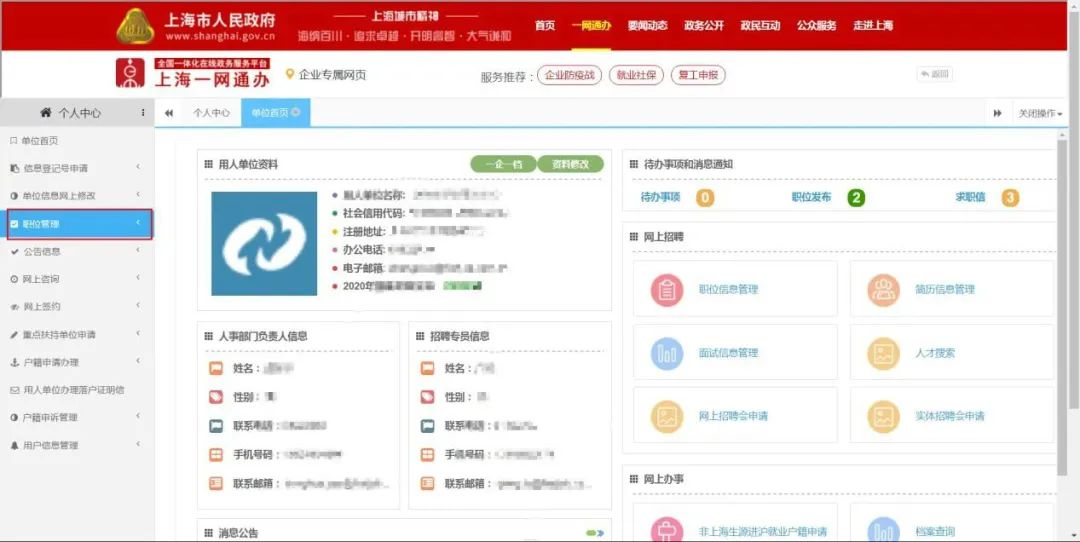Click the 职位信息管理 clipboard icon
1080x542 pixels.
667,290
